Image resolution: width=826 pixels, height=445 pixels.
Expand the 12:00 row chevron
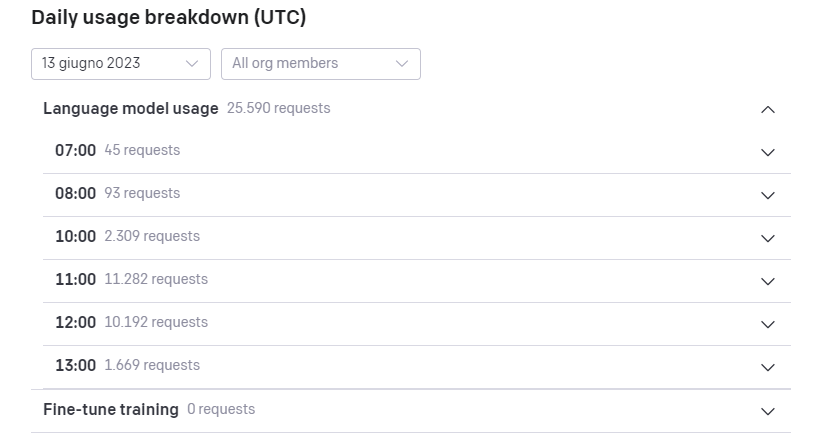coord(768,324)
